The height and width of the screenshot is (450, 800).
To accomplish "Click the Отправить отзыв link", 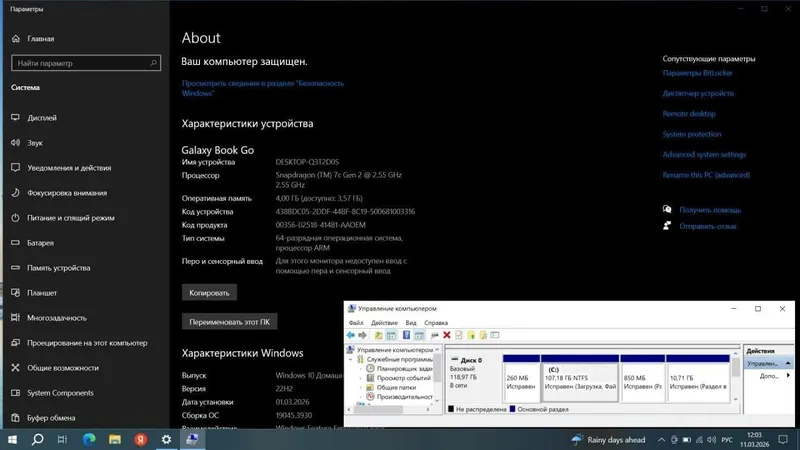I will point(708,226).
